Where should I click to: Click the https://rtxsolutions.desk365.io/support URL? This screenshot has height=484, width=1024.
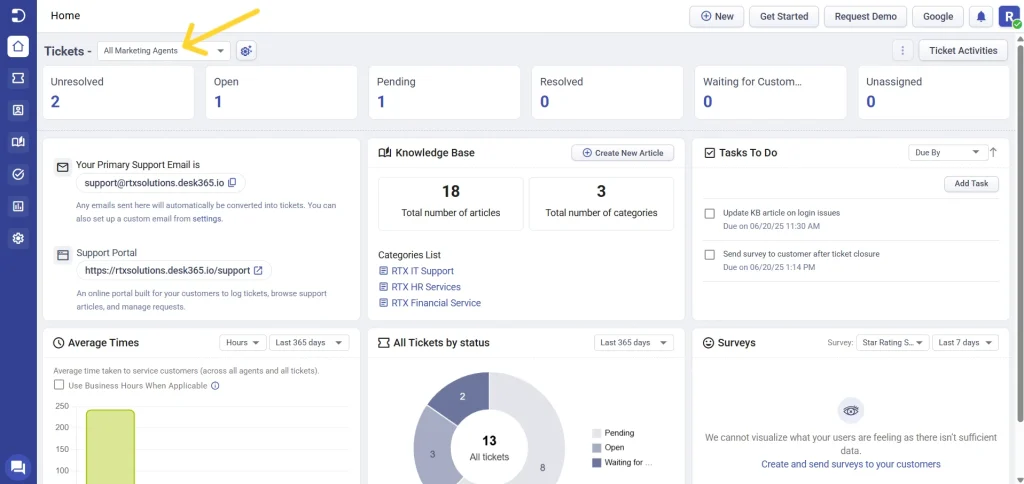(x=167, y=270)
